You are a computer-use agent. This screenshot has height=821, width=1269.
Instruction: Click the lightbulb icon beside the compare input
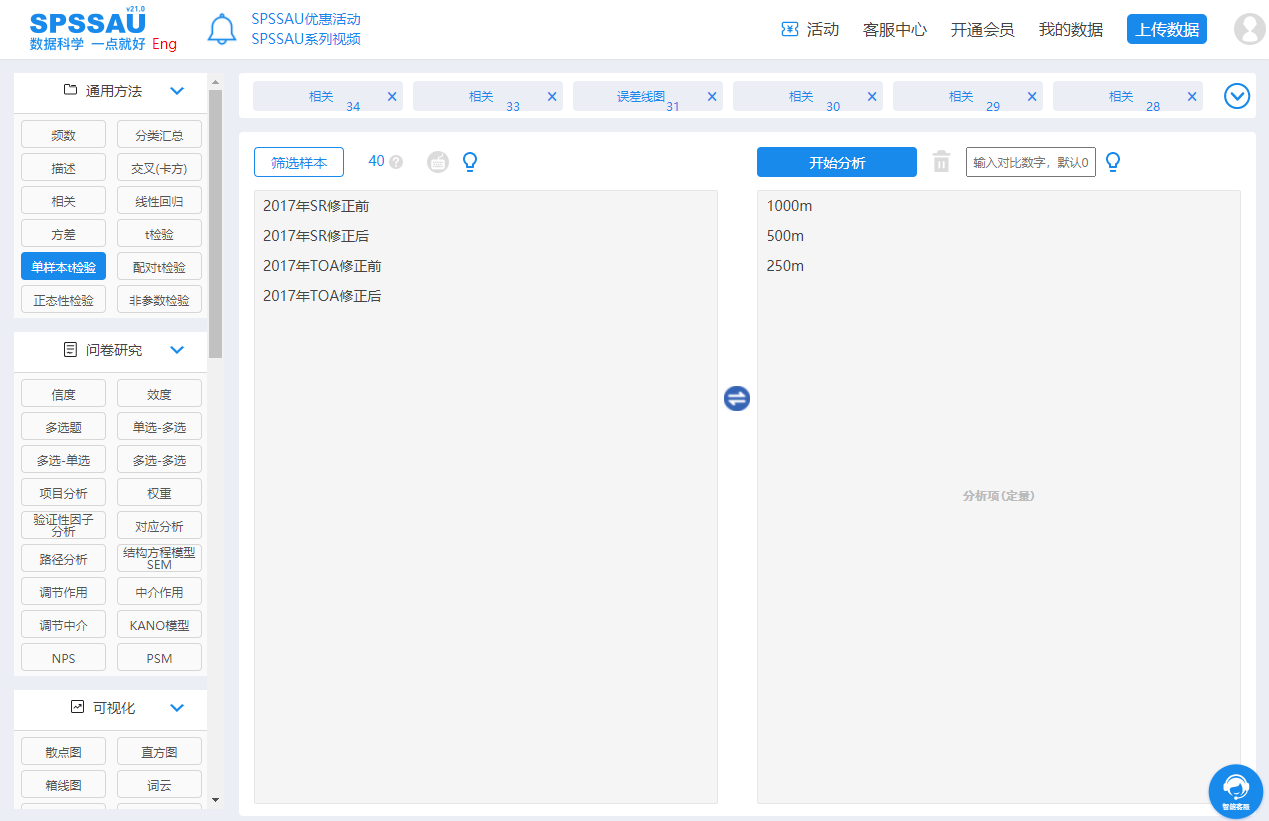(1113, 161)
